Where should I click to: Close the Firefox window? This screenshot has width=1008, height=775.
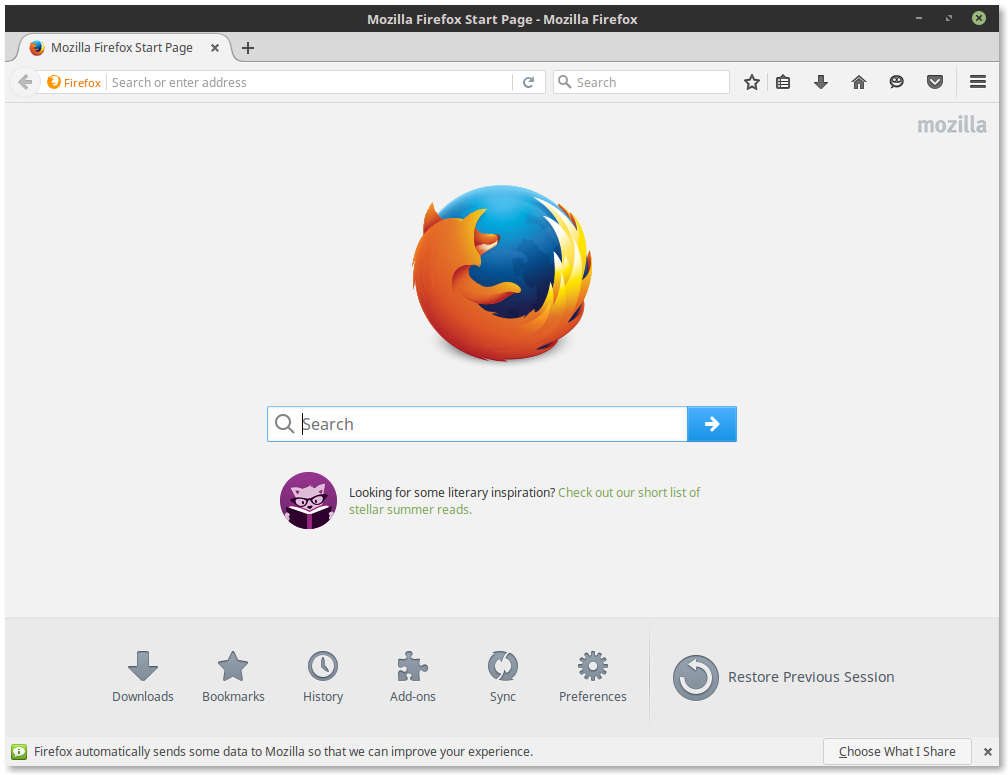(x=978, y=18)
